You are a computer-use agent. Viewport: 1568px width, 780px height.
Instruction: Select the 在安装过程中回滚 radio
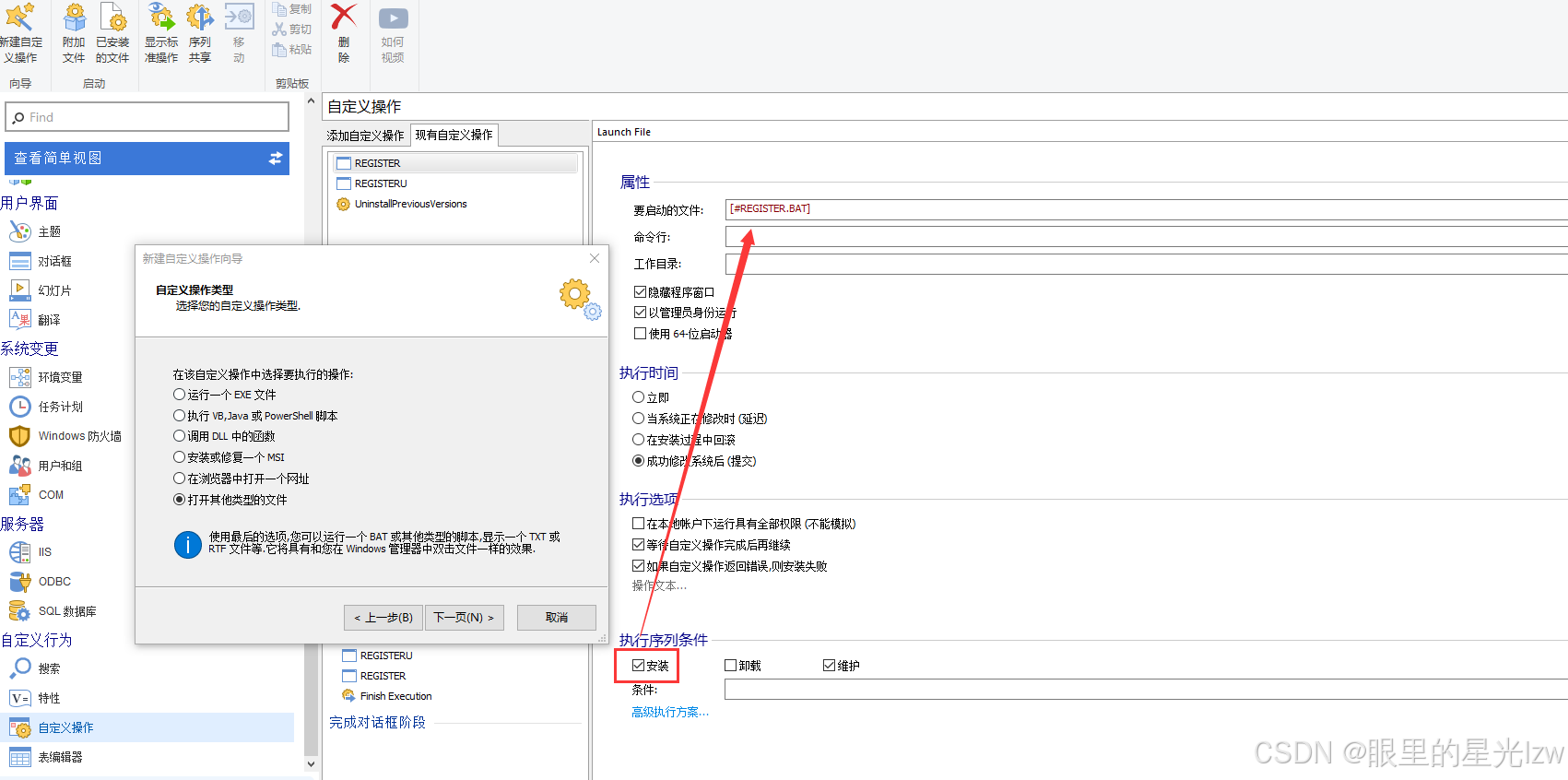[638, 440]
